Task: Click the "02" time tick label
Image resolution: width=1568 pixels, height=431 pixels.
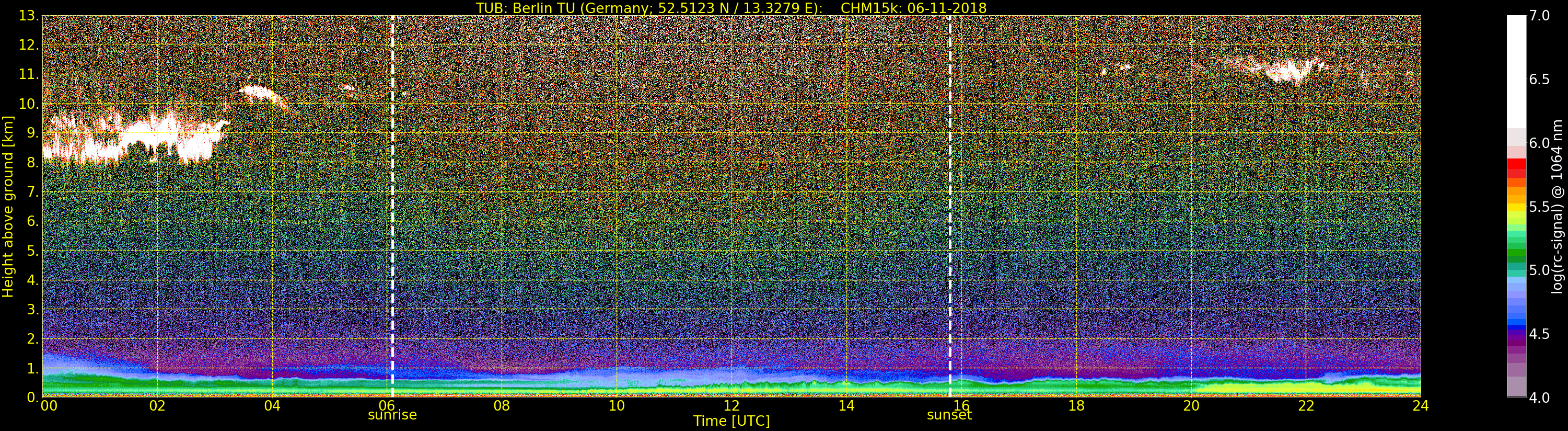Action: [158, 405]
